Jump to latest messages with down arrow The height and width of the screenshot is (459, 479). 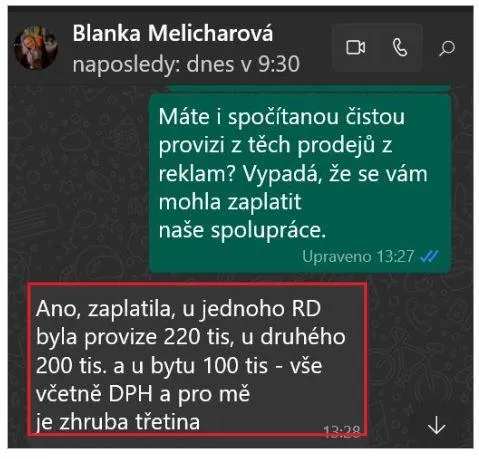click(x=437, y=426)
